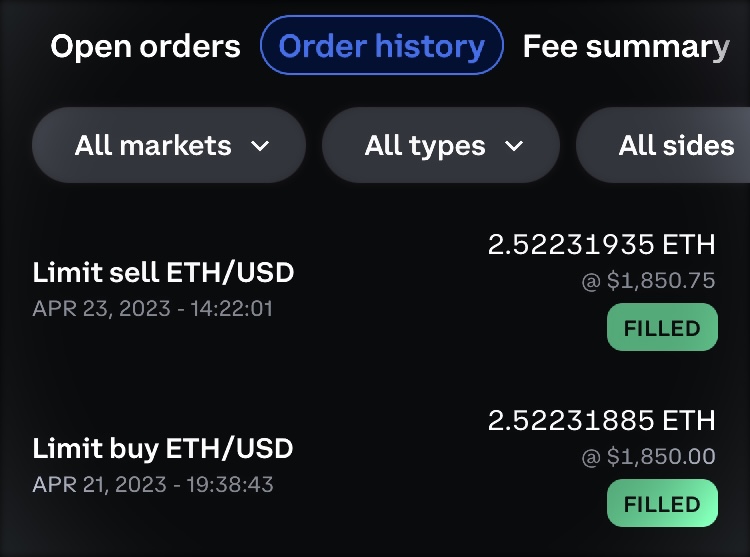
Task: Select the @ $1,850.00 buy price
Action: pyautogui.click(x=648, y=457)
